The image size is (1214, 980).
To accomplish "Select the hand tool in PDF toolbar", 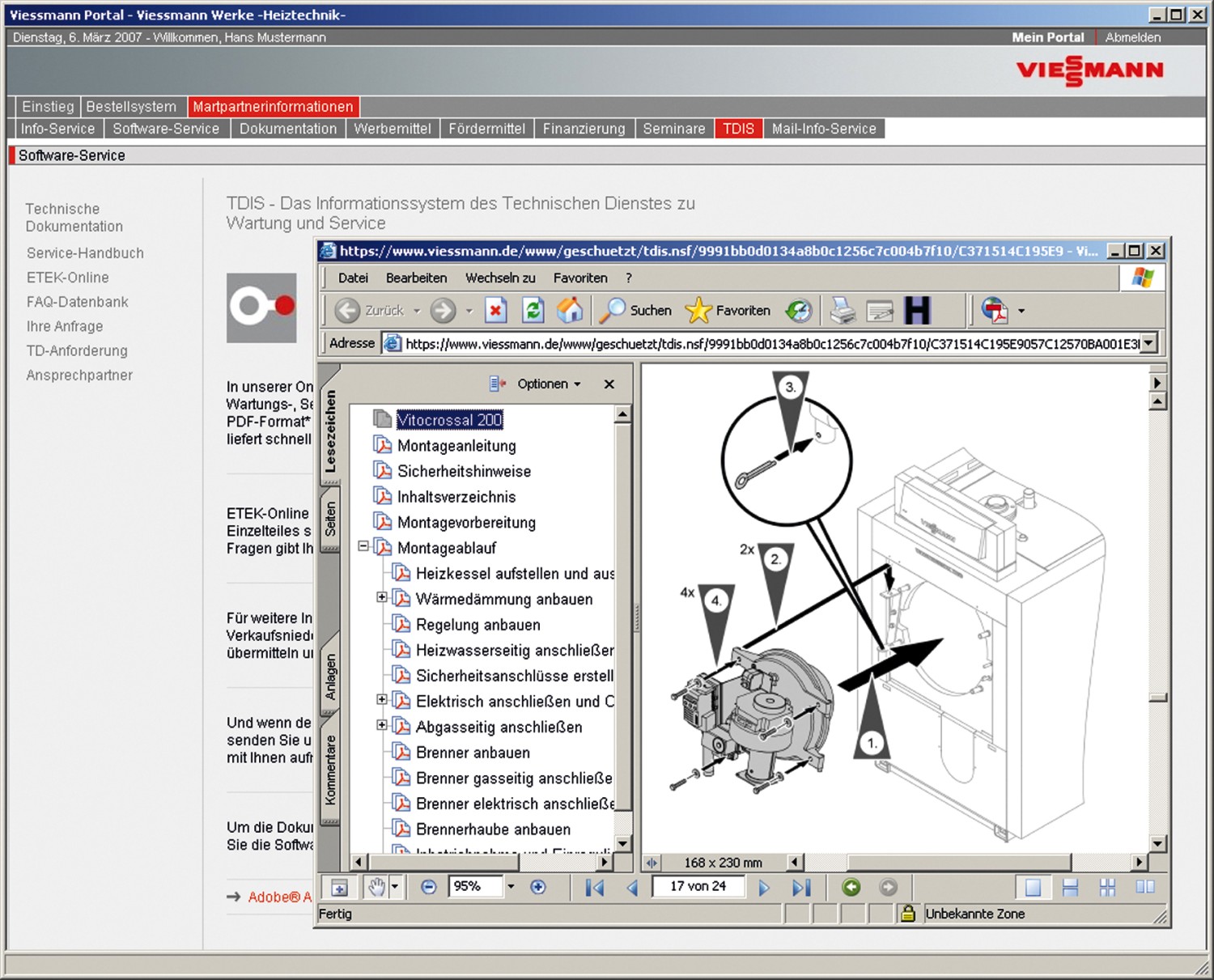I will click(x=376, y=887).
